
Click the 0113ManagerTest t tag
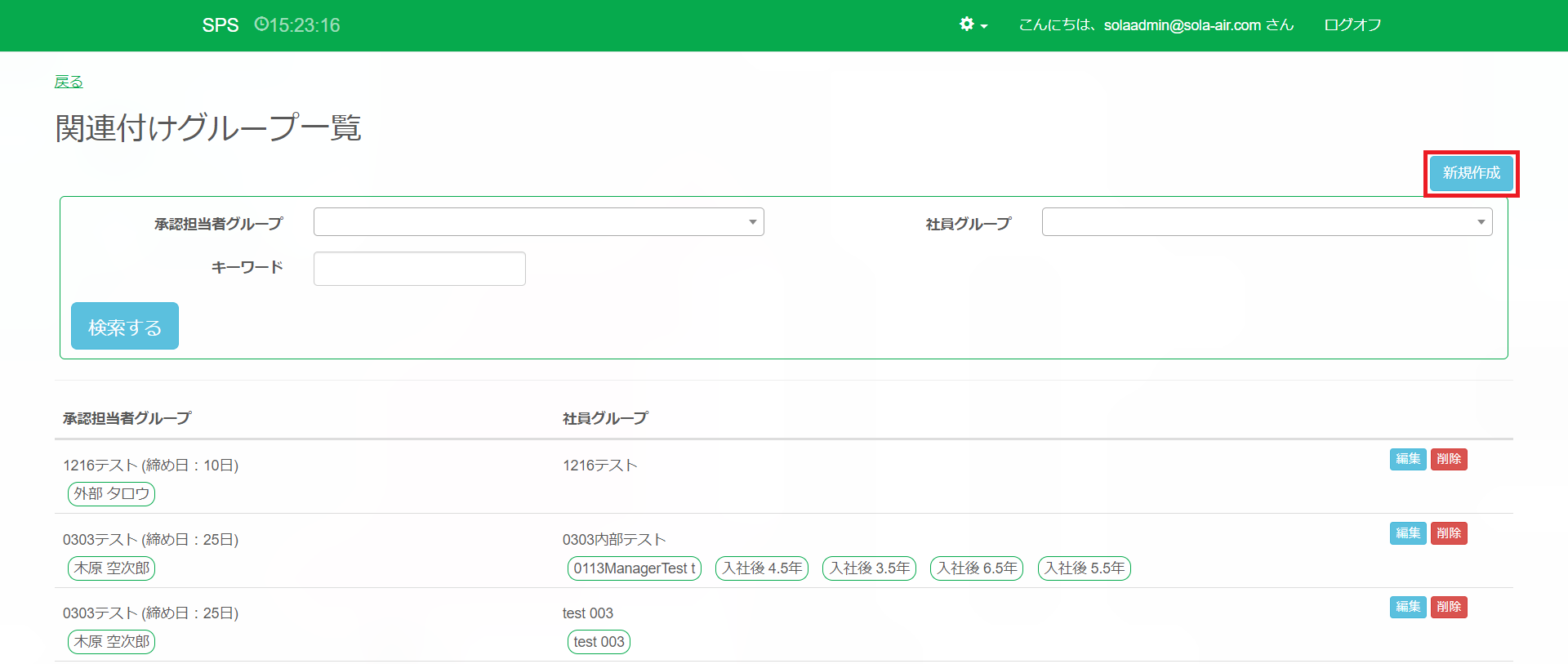click(x=634, y=568)
